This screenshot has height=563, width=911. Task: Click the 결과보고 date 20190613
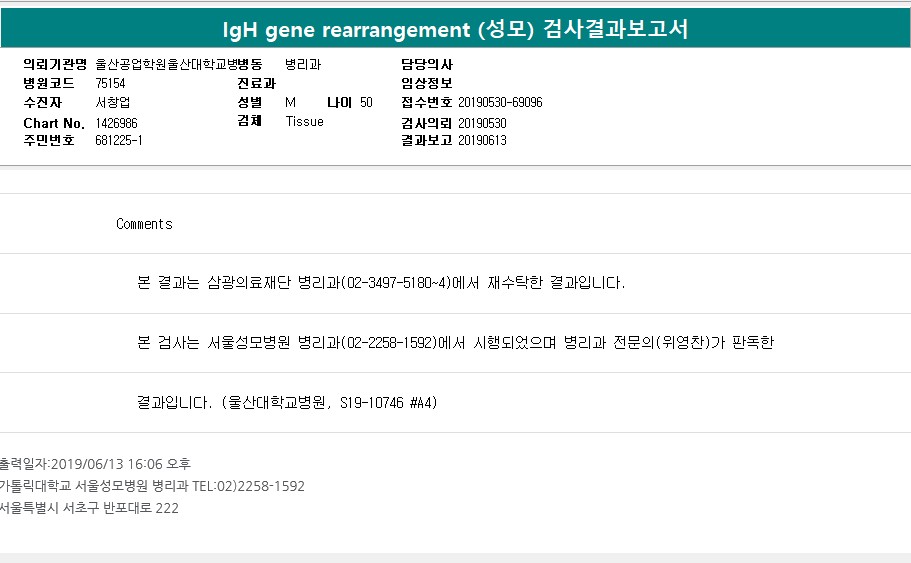(482, 141)
